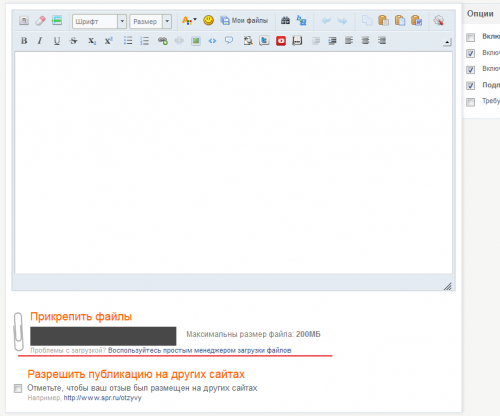Redo the last action
Screen dimensions: 500x416
tap(342, 21)
